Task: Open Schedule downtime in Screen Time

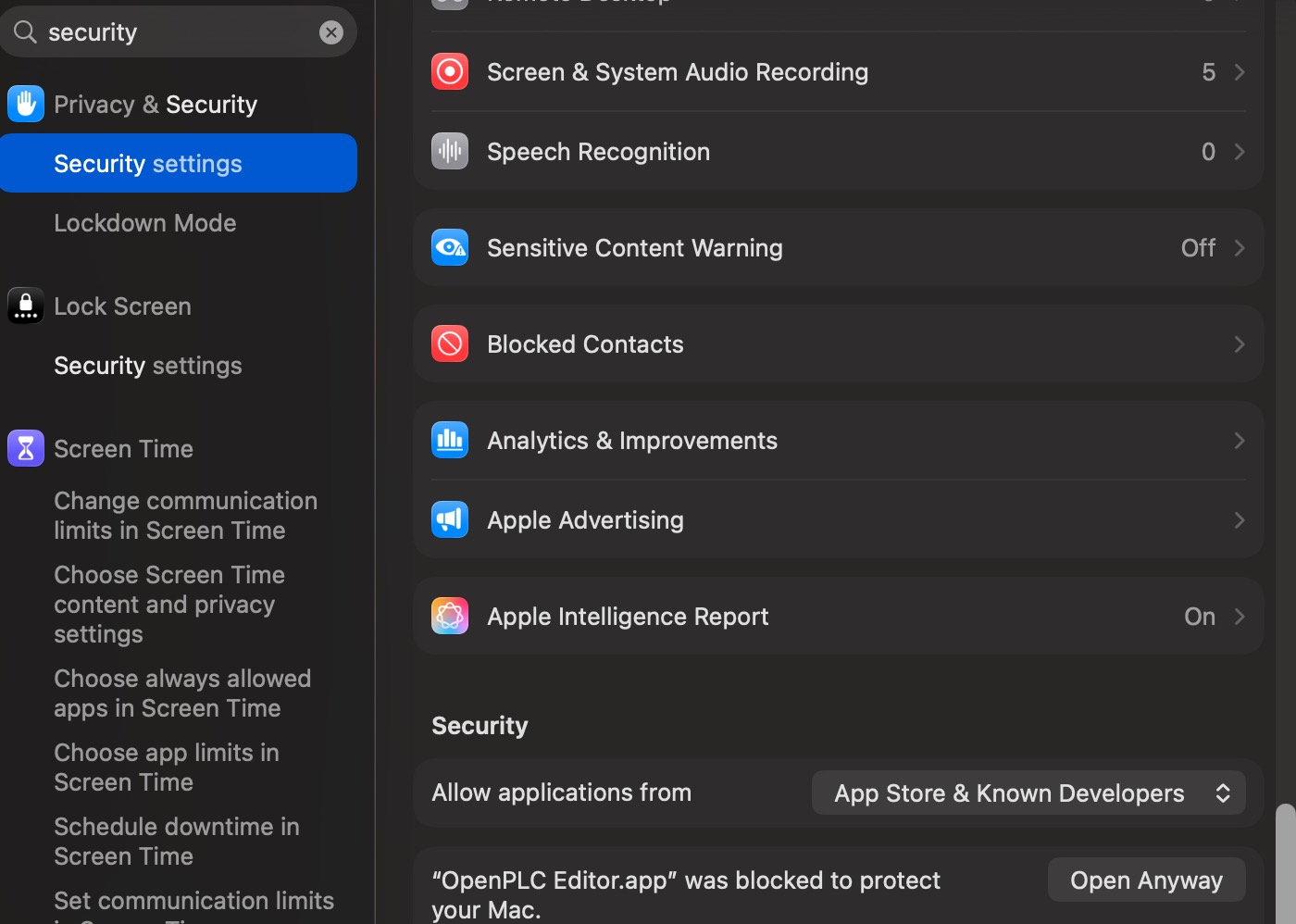Action: click(177, 841)
